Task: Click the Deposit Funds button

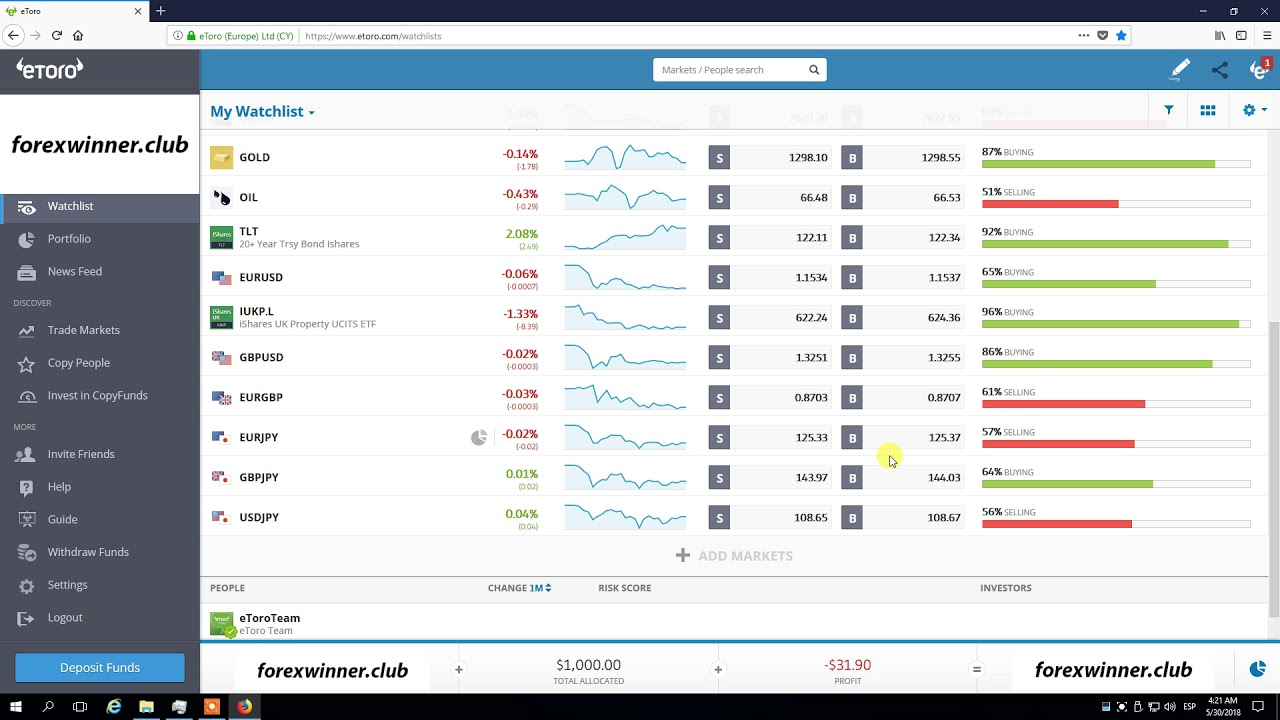Action: (100, 668)
